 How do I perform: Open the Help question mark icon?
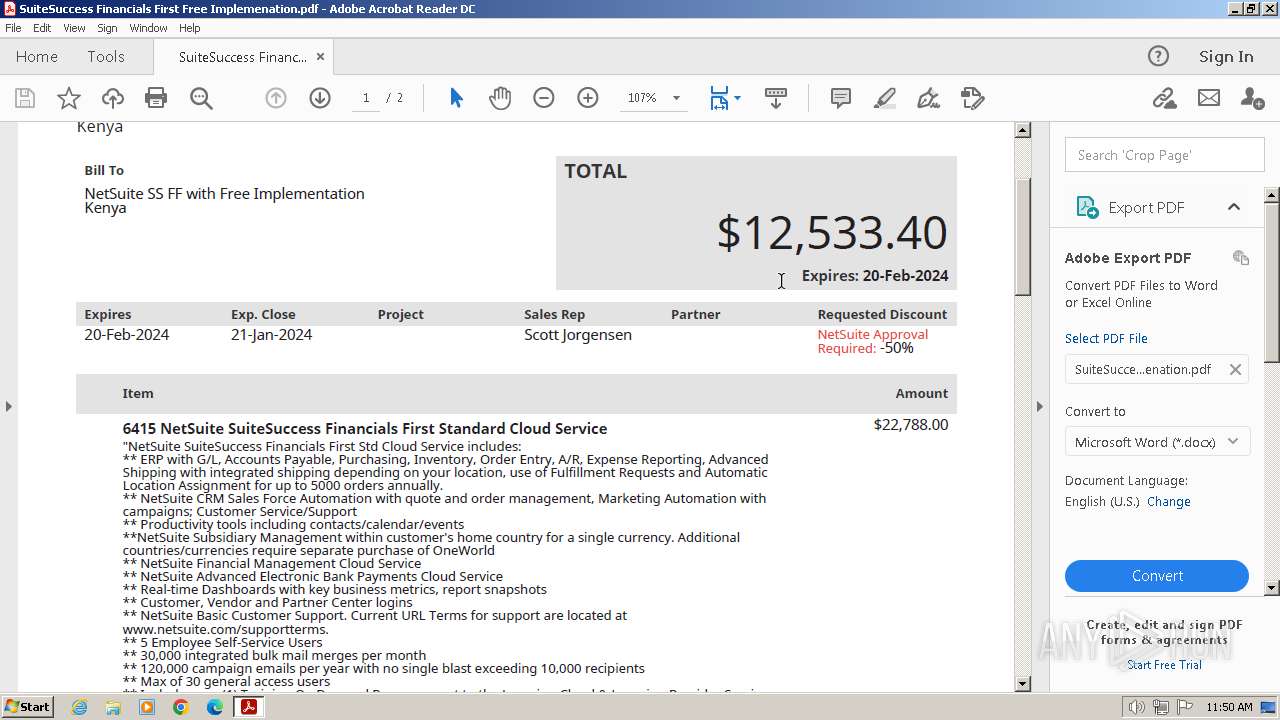1158,56
